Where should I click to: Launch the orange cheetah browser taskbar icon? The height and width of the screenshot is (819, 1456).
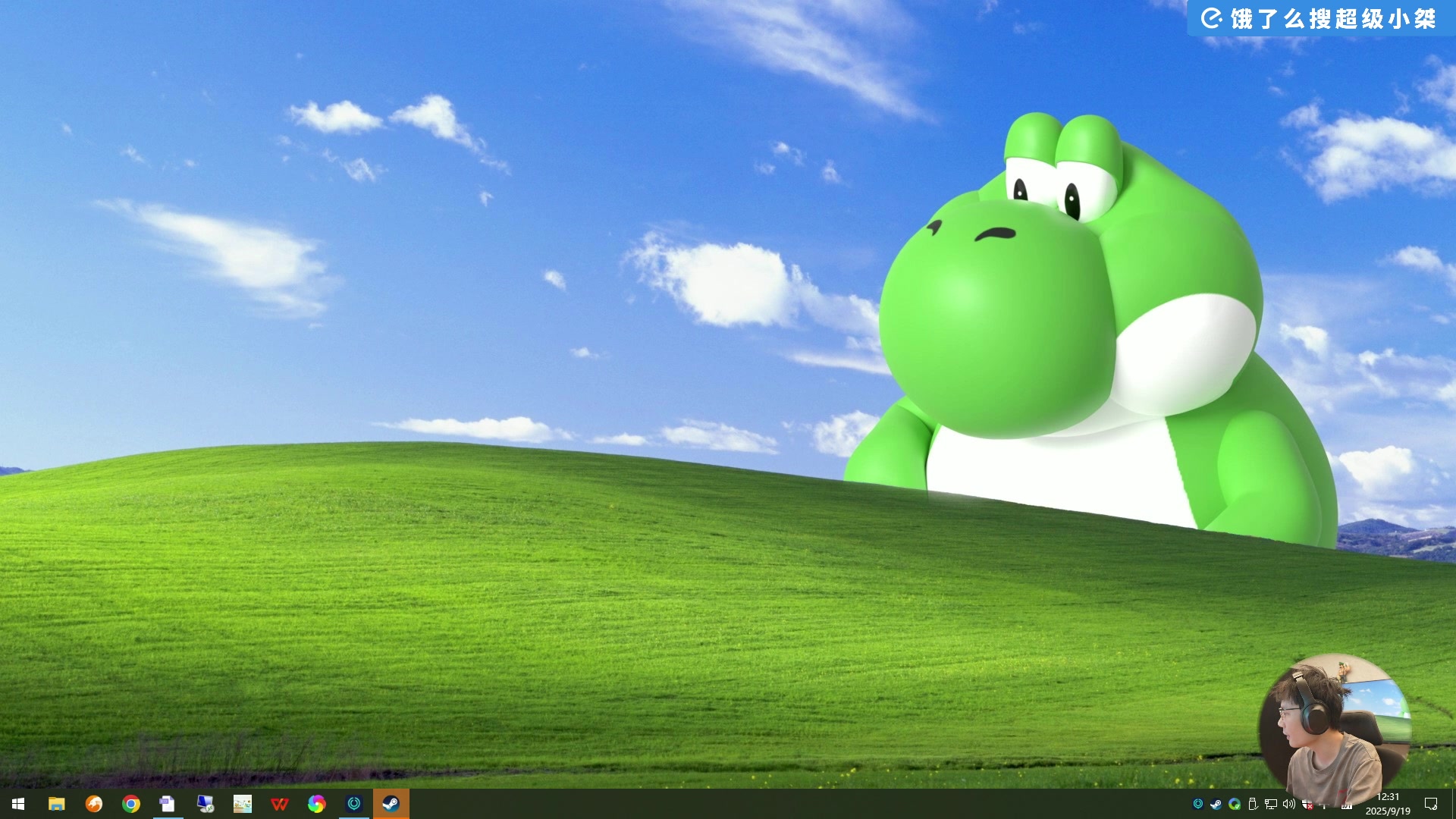[x=93, y=804]
